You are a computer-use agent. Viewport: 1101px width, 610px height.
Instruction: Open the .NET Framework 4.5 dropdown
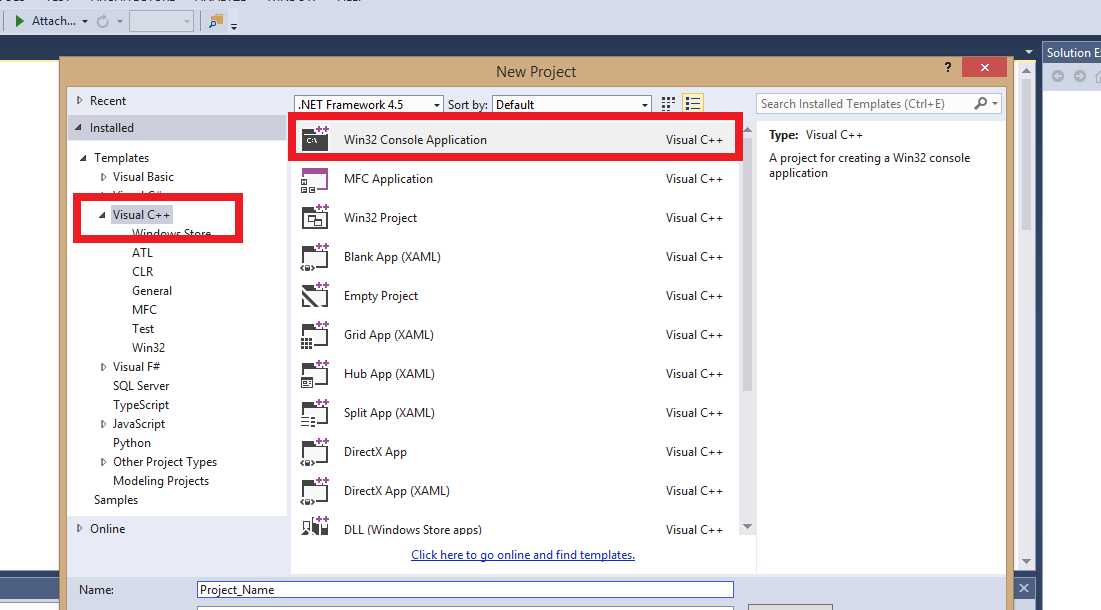coord(369,105)
